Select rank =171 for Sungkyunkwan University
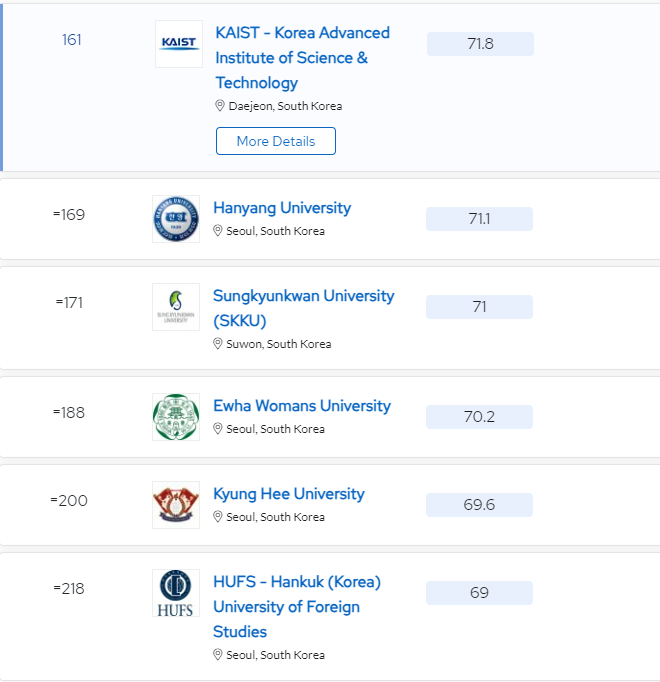Viewport: 660px width, 682px height. tap(69, 303)
